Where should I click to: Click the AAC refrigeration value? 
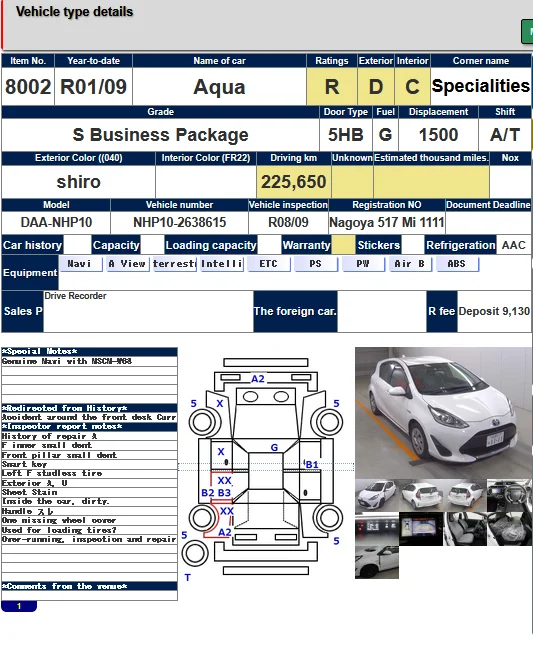[514, 245]
